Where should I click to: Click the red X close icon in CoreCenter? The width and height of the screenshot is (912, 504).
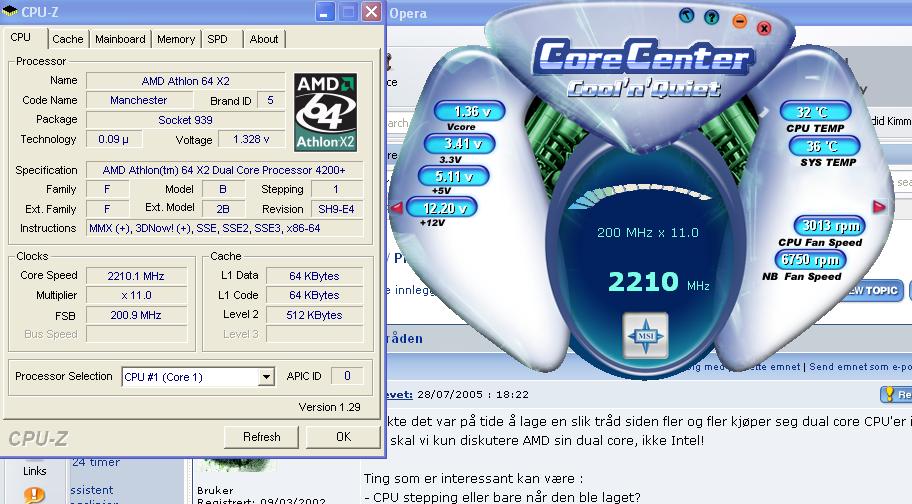coord(764,28)
